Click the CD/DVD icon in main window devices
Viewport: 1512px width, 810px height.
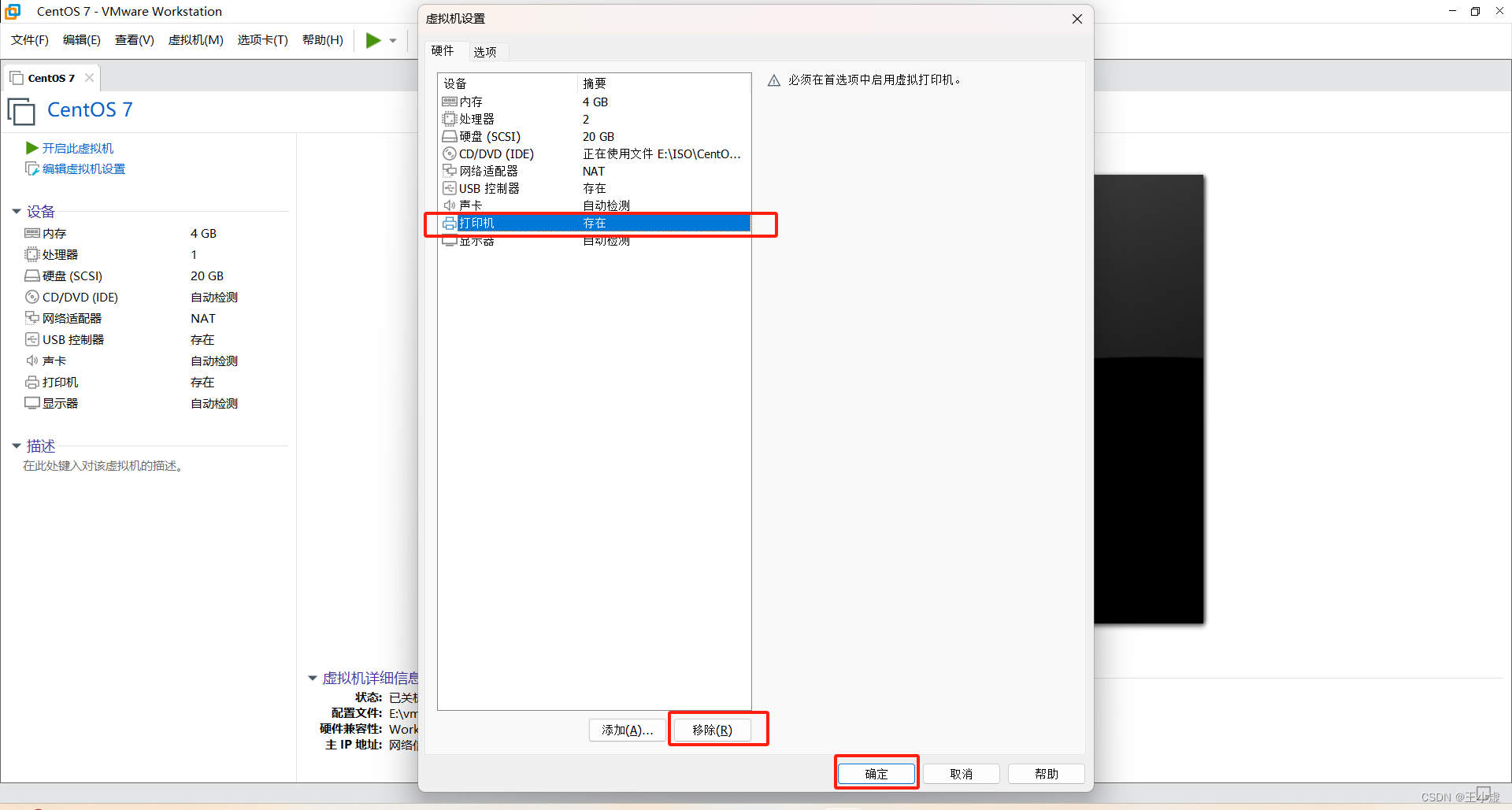32,297
